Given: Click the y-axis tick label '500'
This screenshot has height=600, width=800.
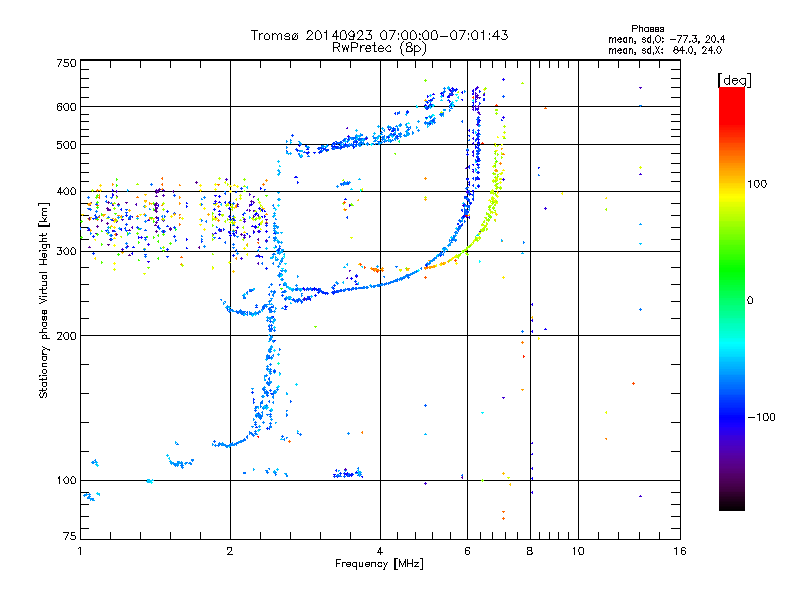Looking at the screenshot, I should (67, 145).
